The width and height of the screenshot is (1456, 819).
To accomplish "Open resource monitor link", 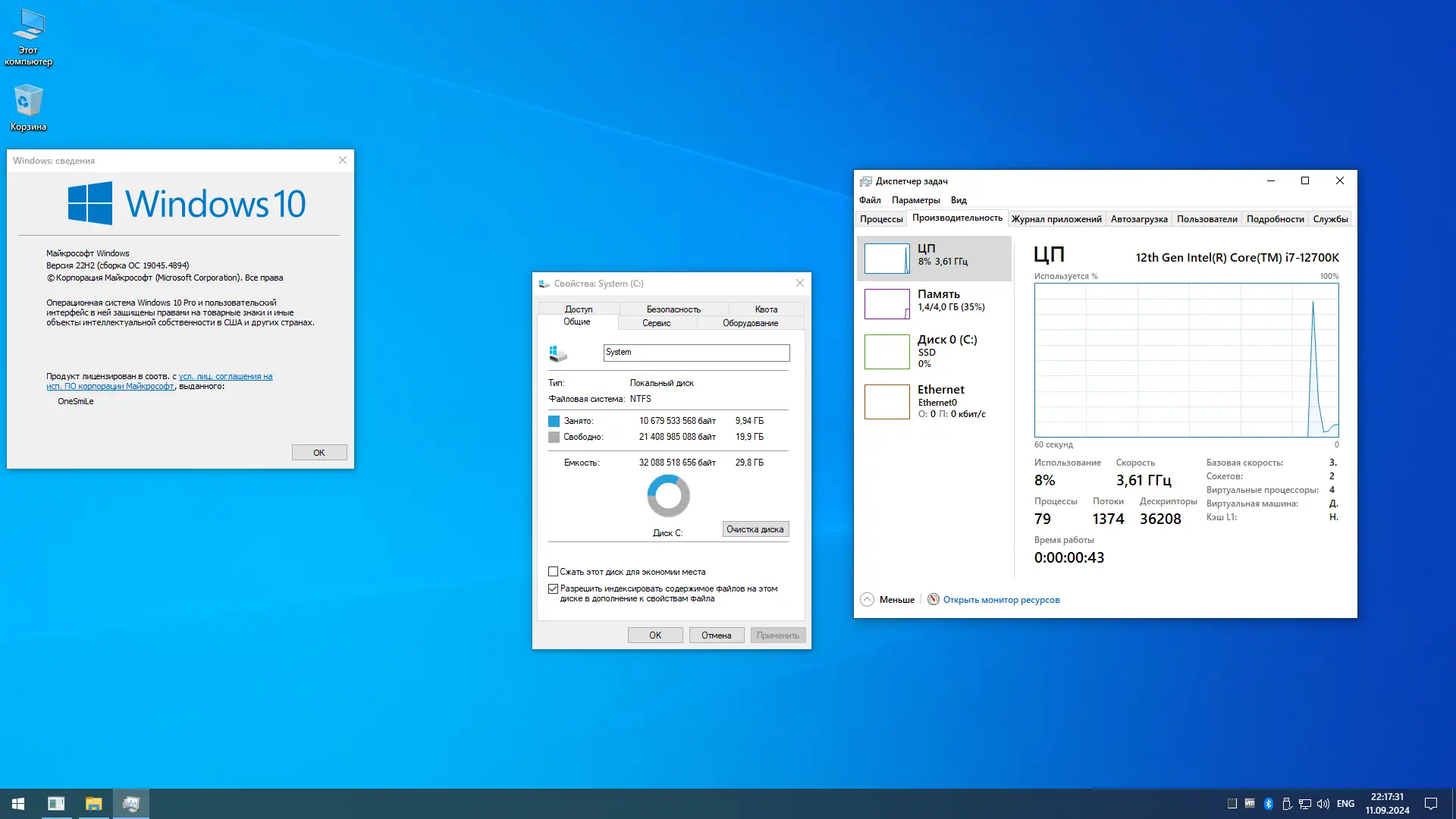I will click(1001, 600).
